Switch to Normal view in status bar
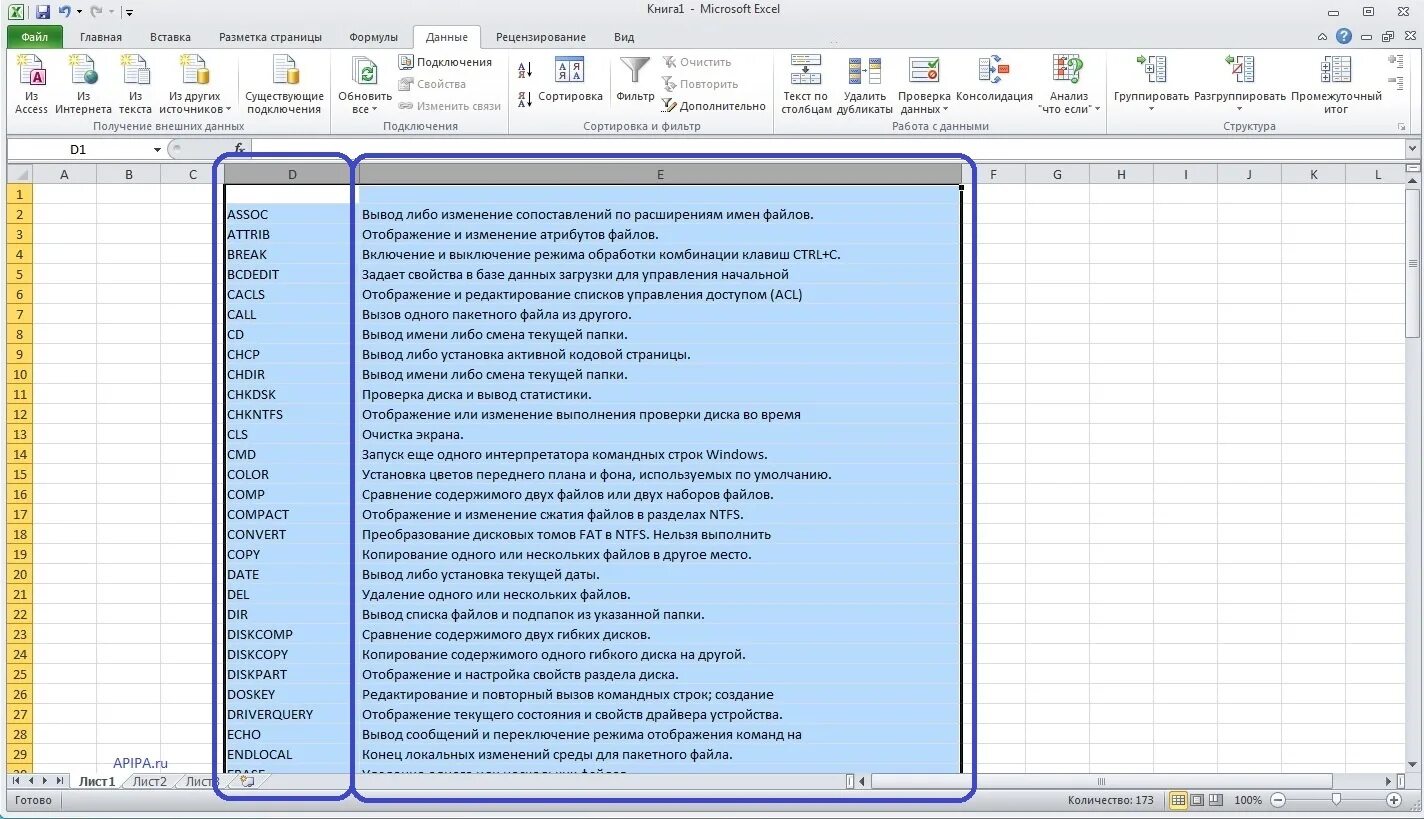The image size is (1424, 819). coord(1178,801)
